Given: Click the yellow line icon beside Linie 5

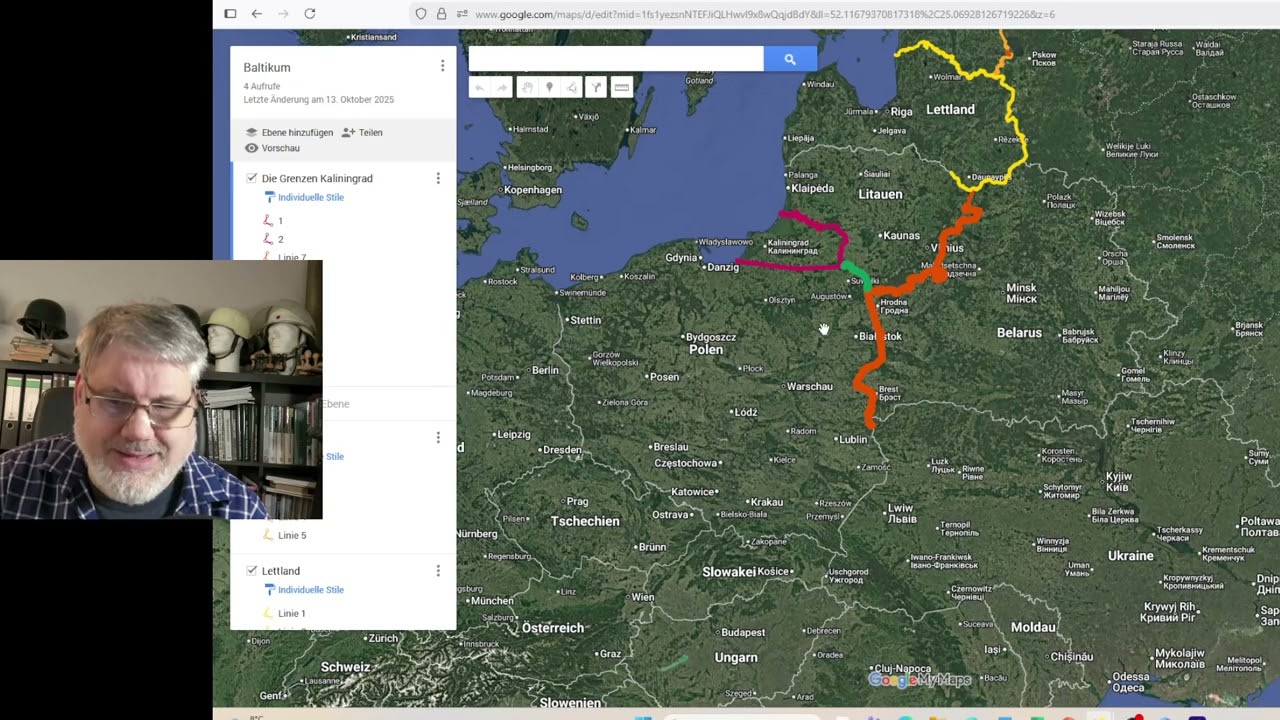Looking at the screenshot, I should click(268, 535).
